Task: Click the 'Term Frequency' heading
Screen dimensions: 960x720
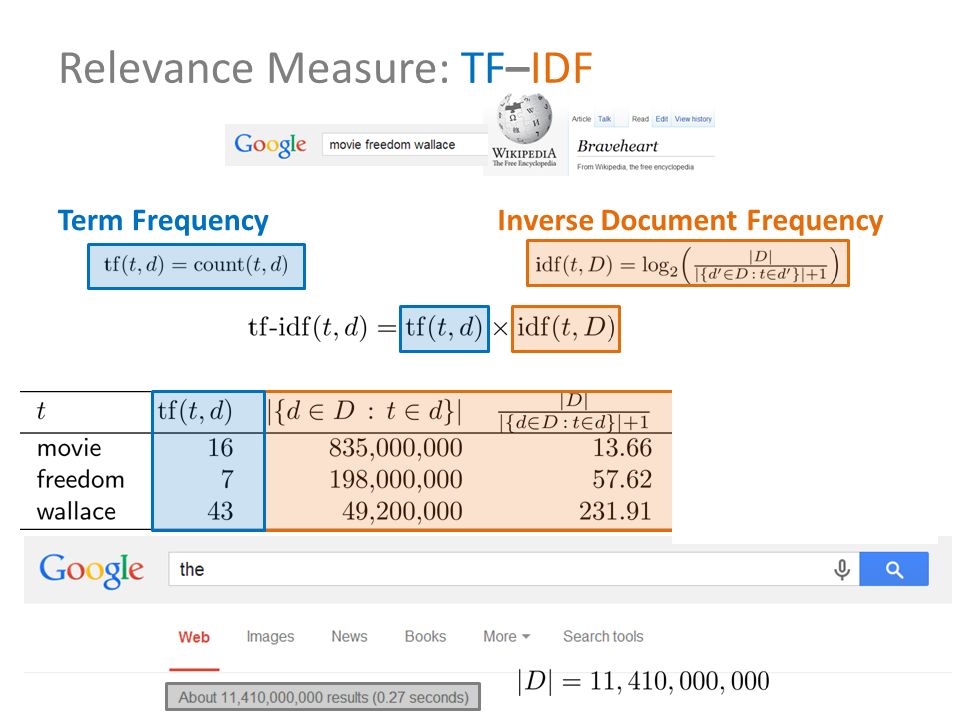Action: [163, 221]
